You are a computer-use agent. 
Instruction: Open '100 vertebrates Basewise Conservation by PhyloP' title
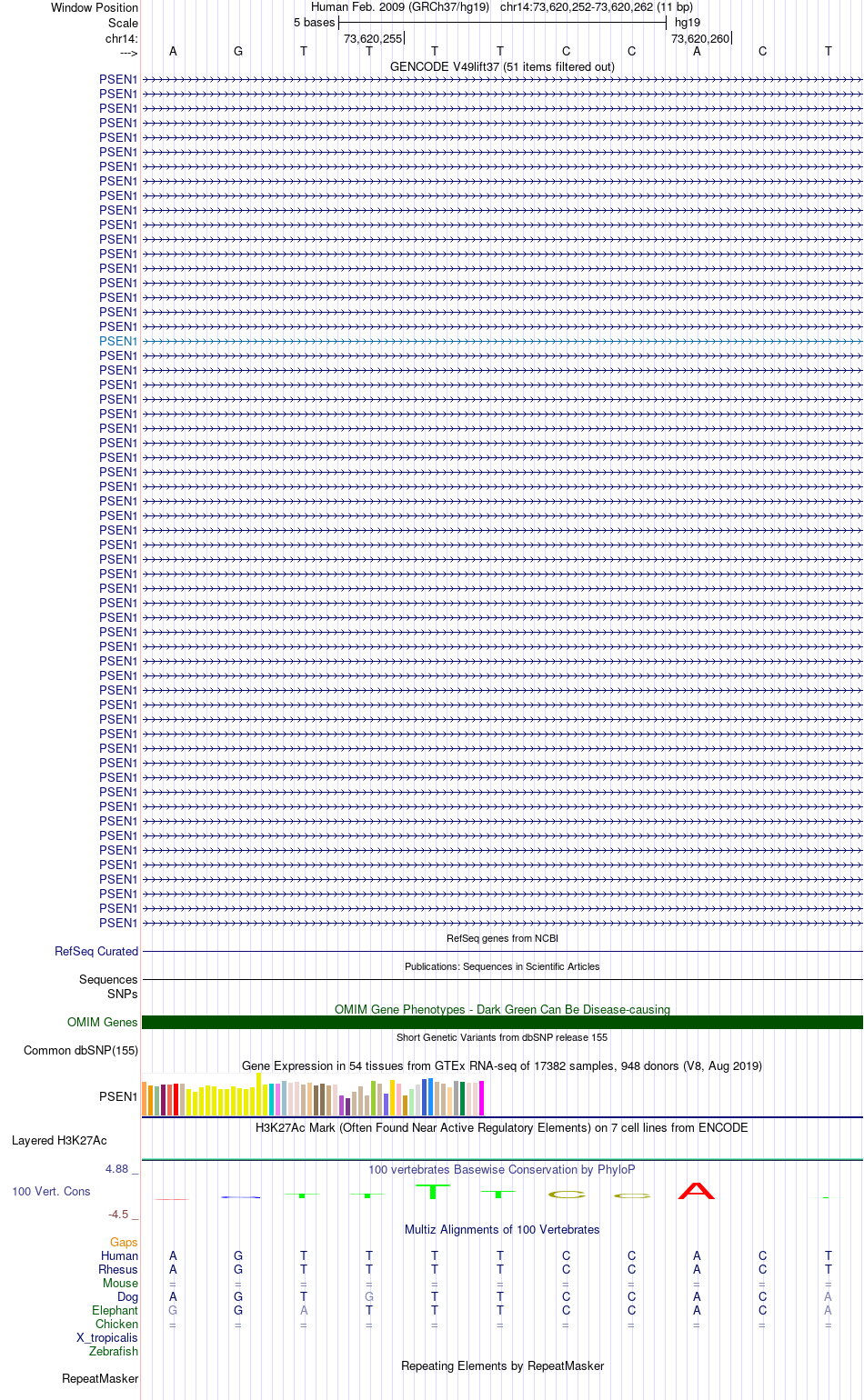502,1169
